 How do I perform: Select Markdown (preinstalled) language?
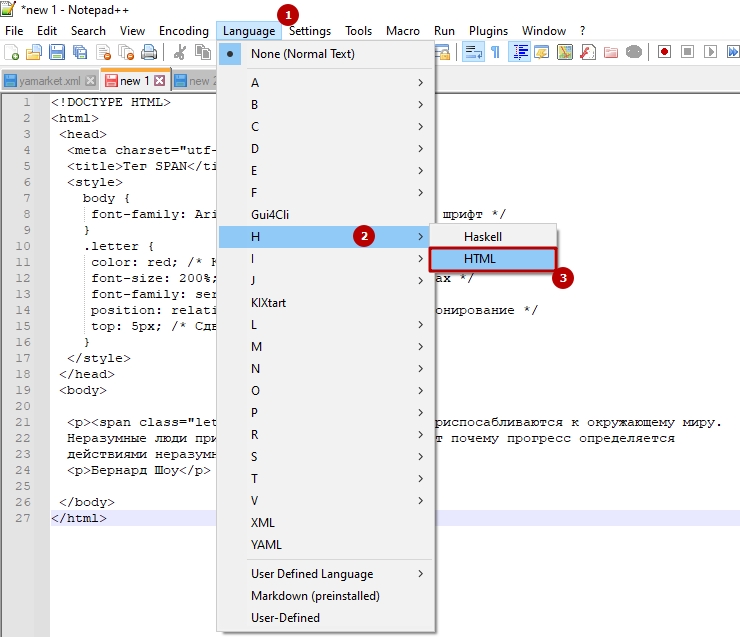pyautogui.click(x=315, y=596)
